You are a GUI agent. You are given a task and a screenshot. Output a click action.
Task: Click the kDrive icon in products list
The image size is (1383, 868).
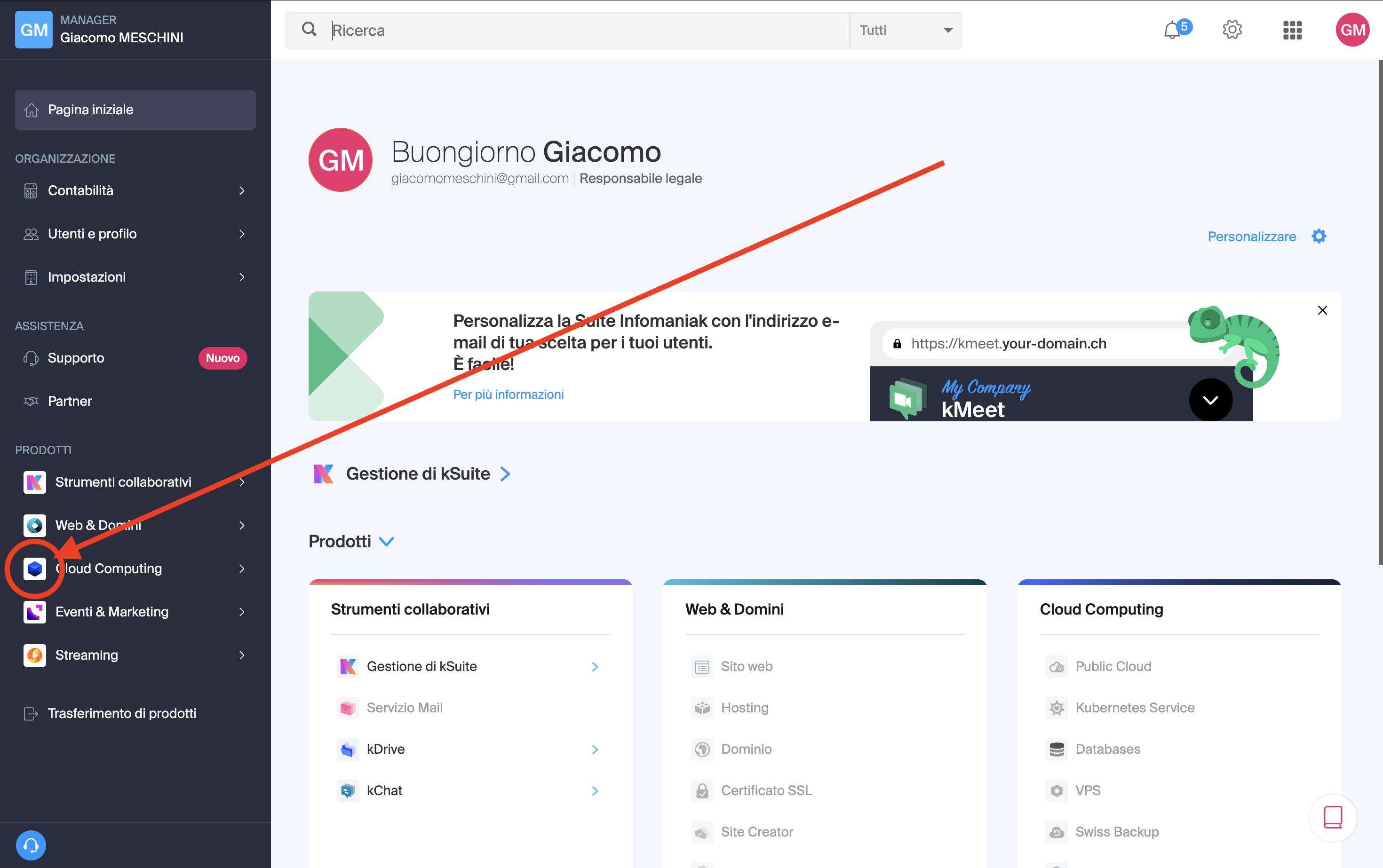348,749
